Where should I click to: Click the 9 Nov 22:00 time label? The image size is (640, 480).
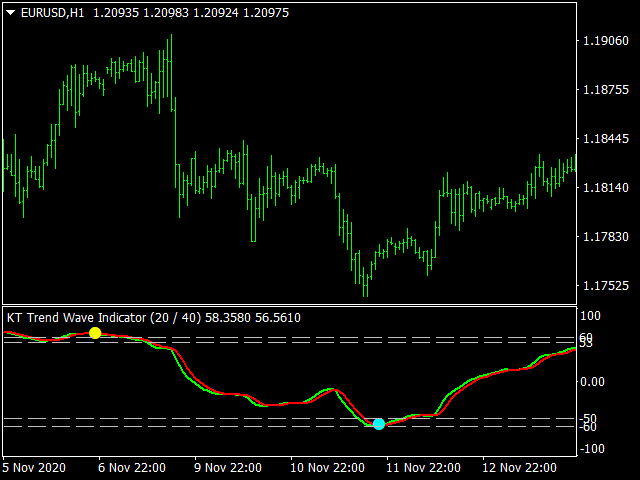pos(228,467)
